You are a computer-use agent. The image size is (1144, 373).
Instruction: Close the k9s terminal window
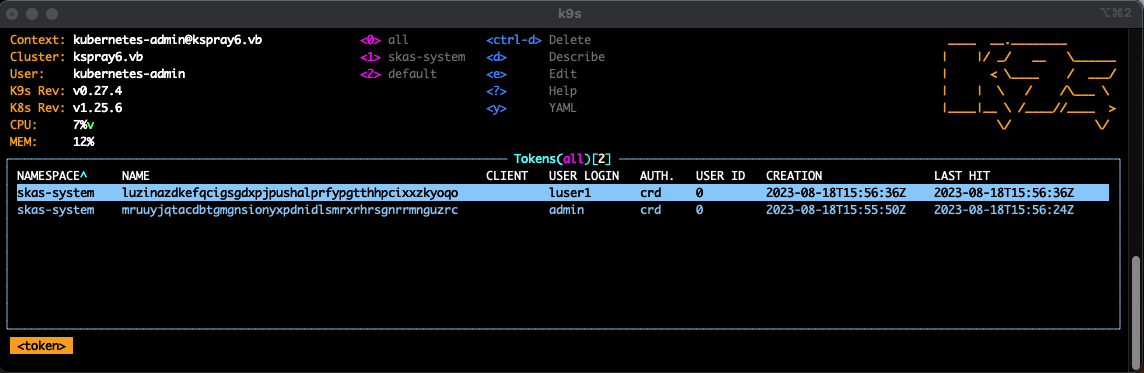coord(15,14)
